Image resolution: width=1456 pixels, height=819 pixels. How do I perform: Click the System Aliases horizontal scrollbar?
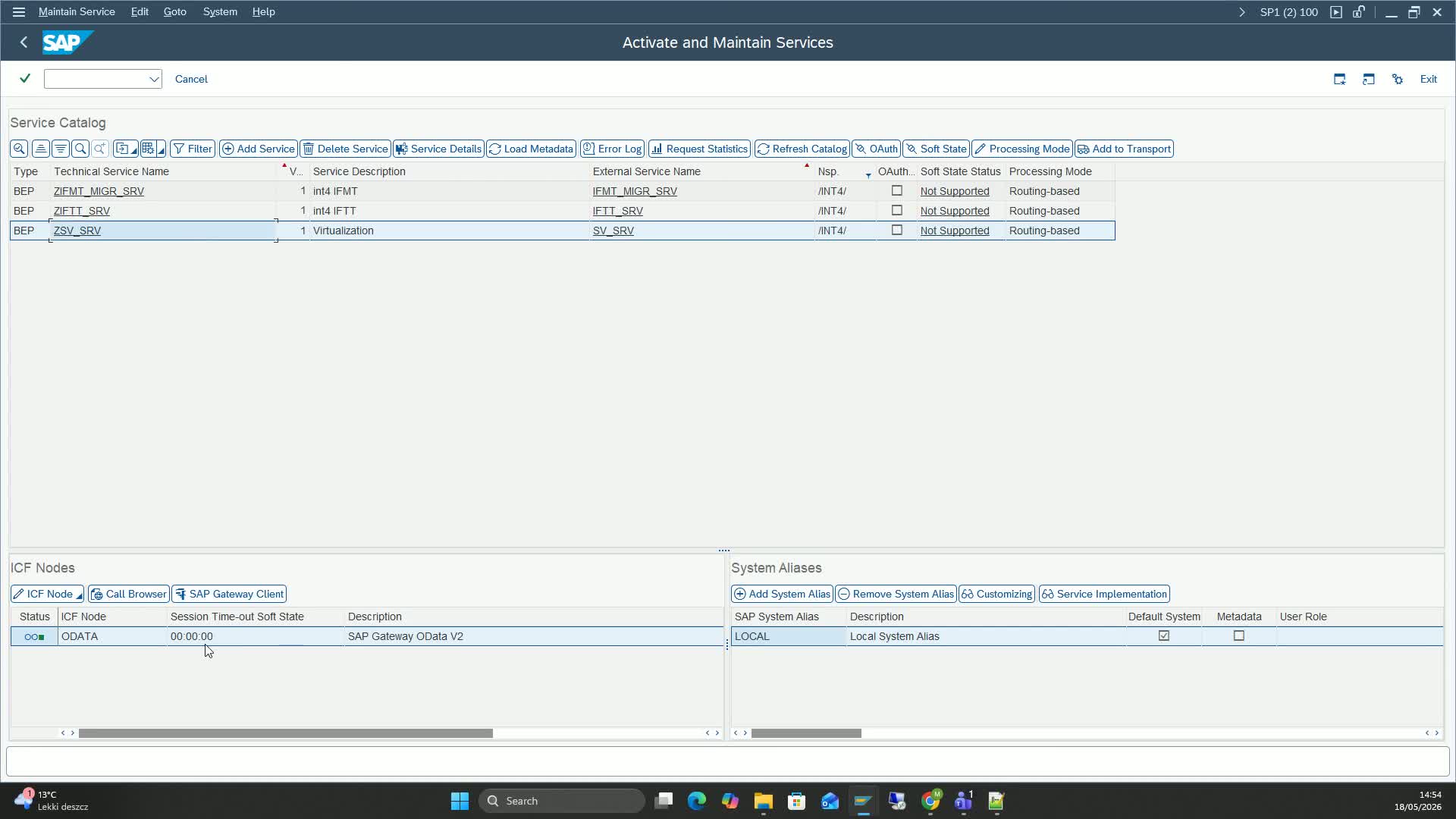click(806, 733)
